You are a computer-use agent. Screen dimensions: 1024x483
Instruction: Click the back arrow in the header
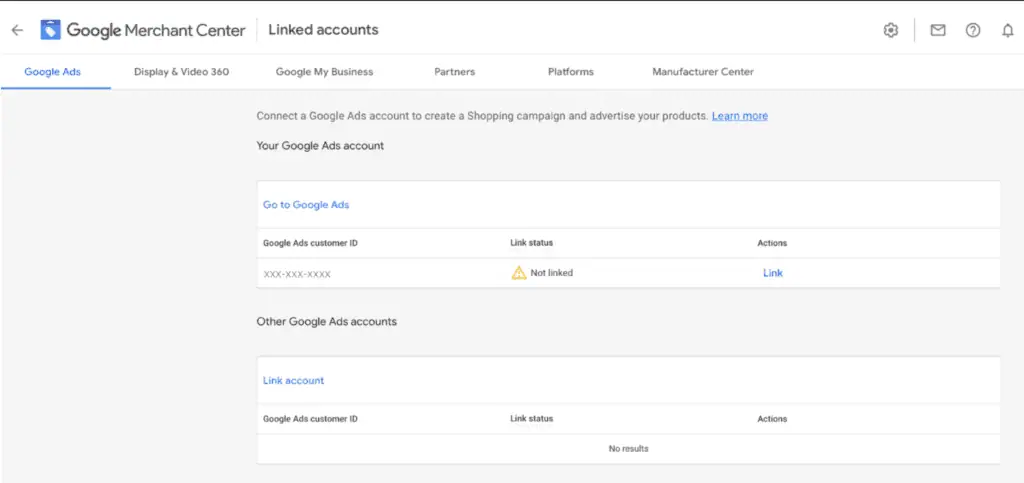[16, 30]
